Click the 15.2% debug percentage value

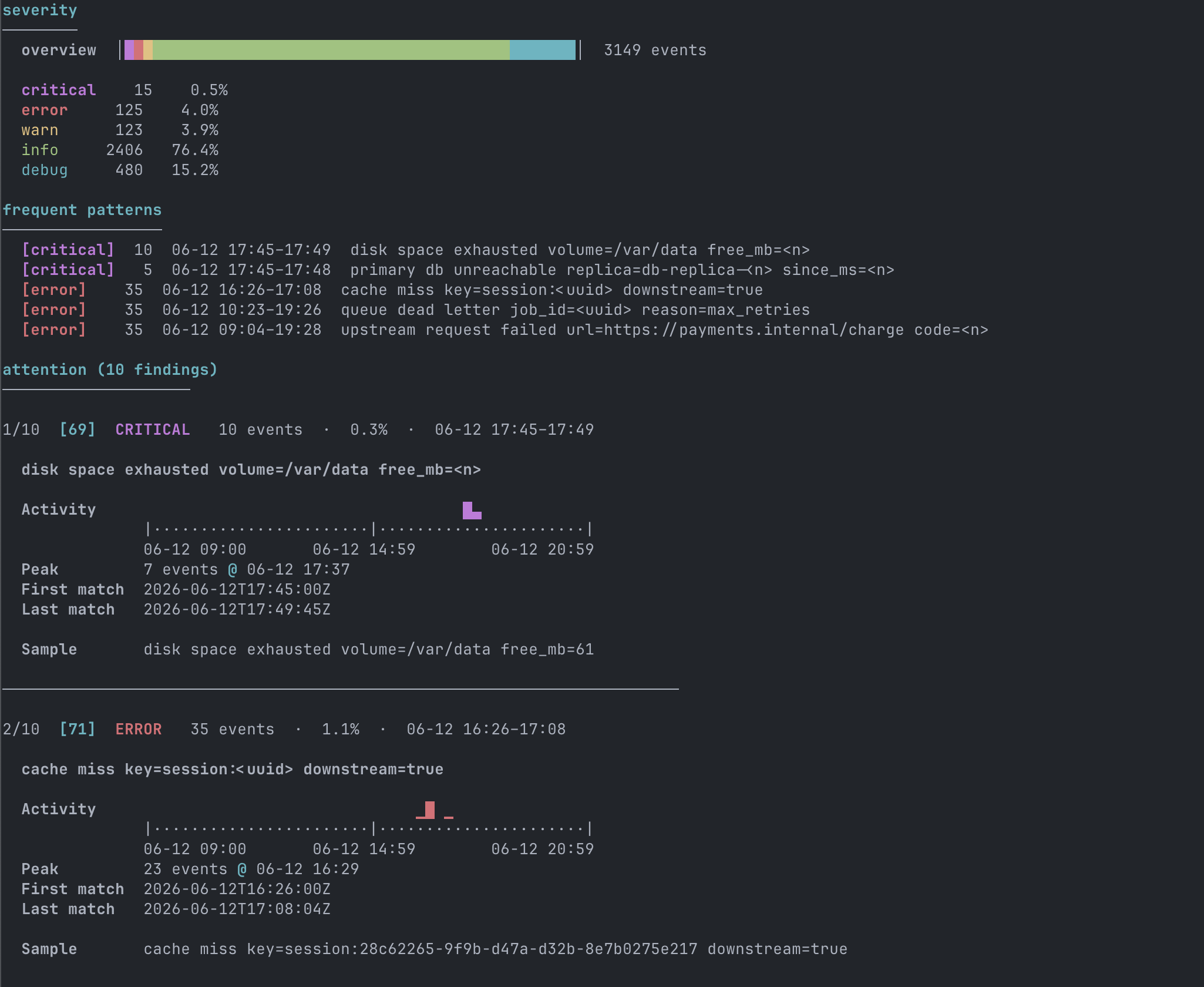tap(195, 170)
